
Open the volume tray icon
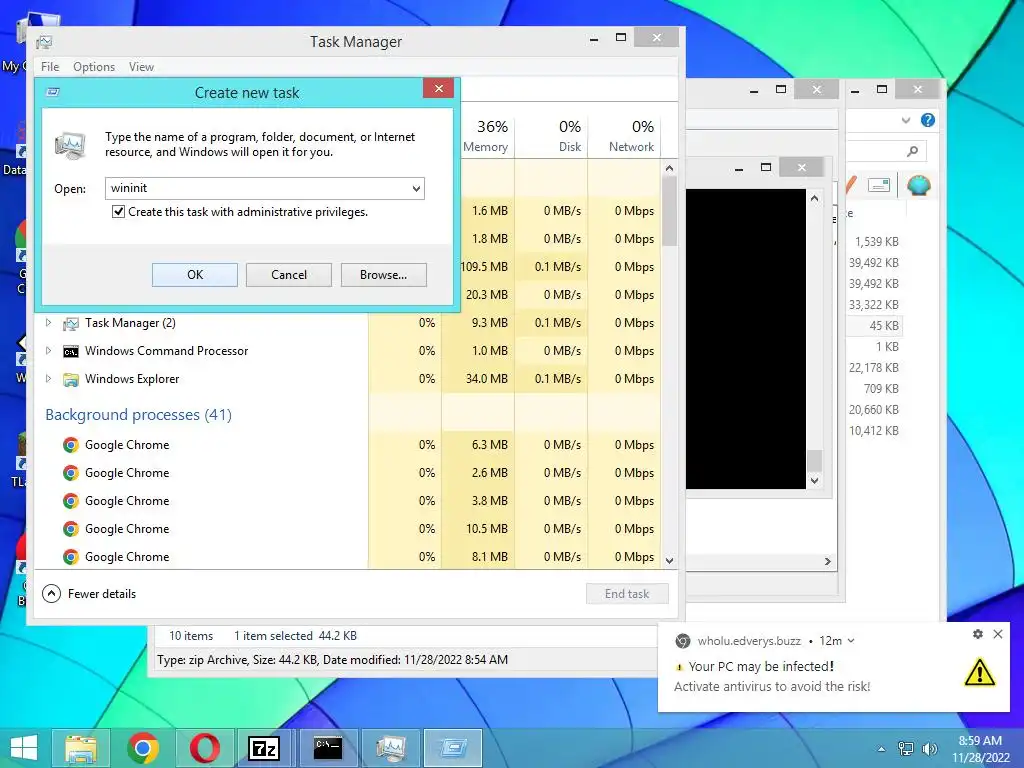click(929, 749)
